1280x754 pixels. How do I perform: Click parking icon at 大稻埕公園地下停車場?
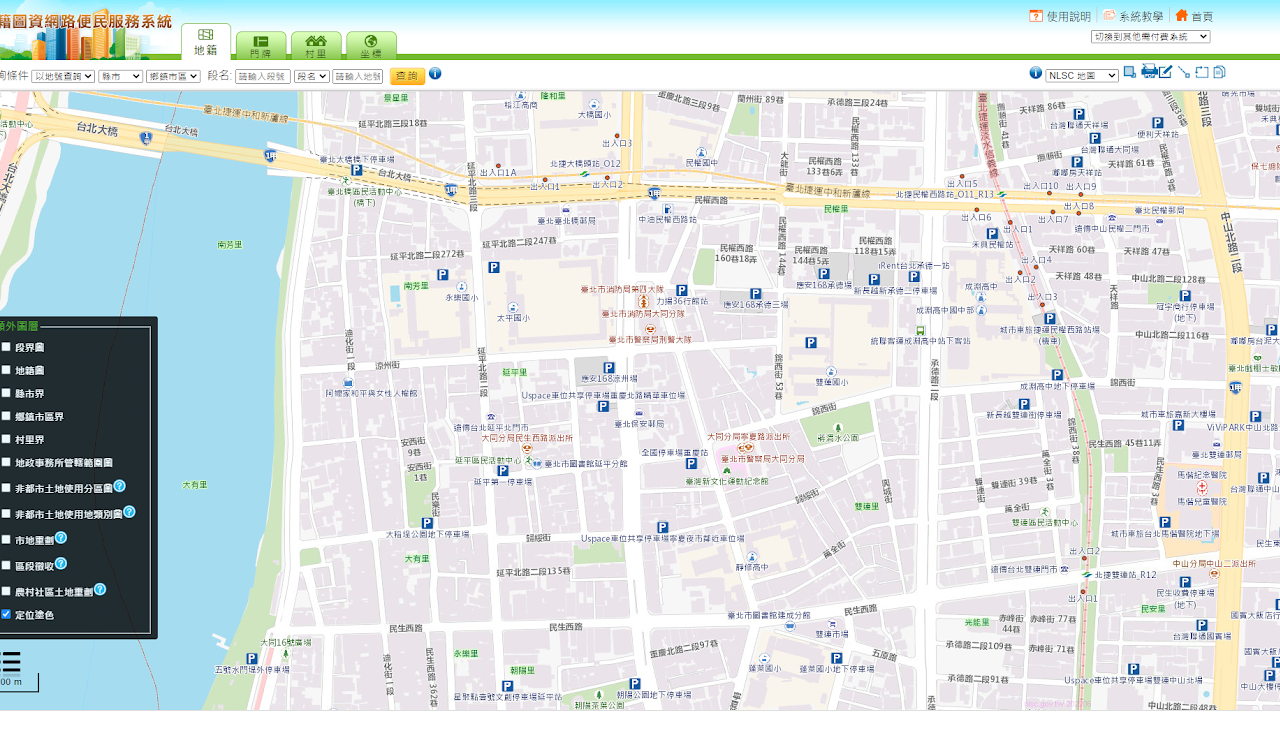coord(427,523)
